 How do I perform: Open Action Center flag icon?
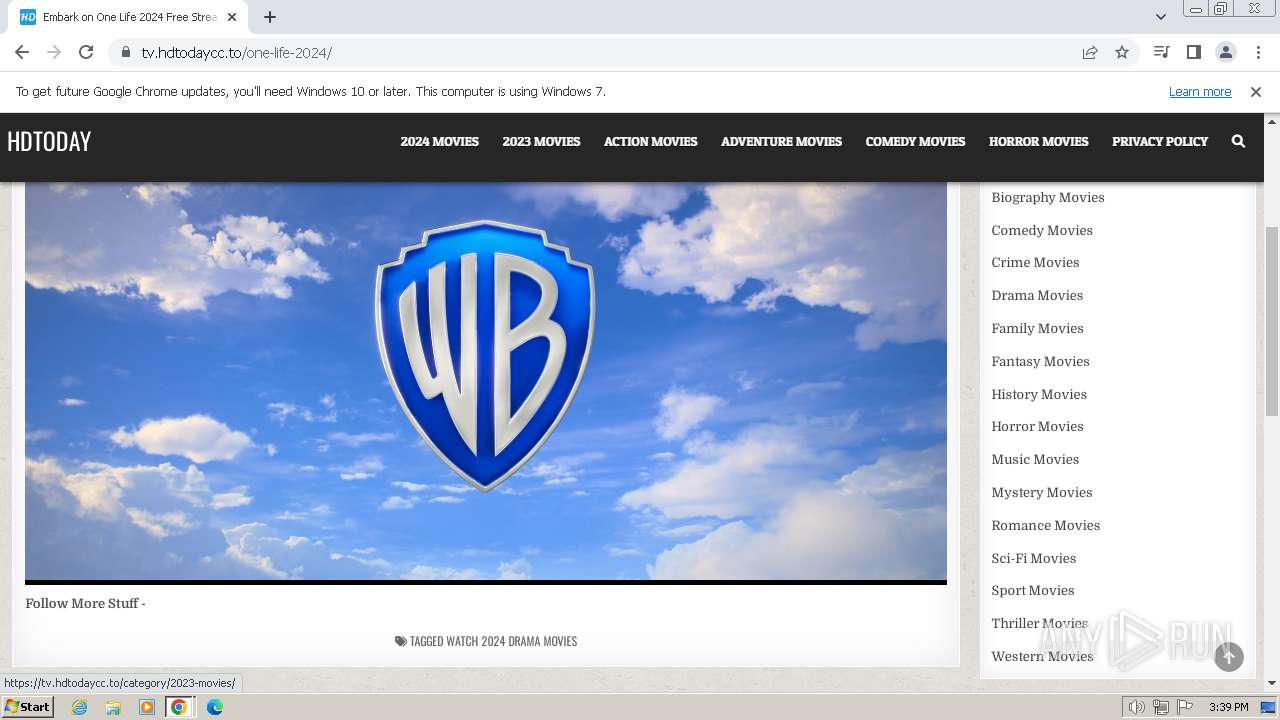pos(1185,707)
